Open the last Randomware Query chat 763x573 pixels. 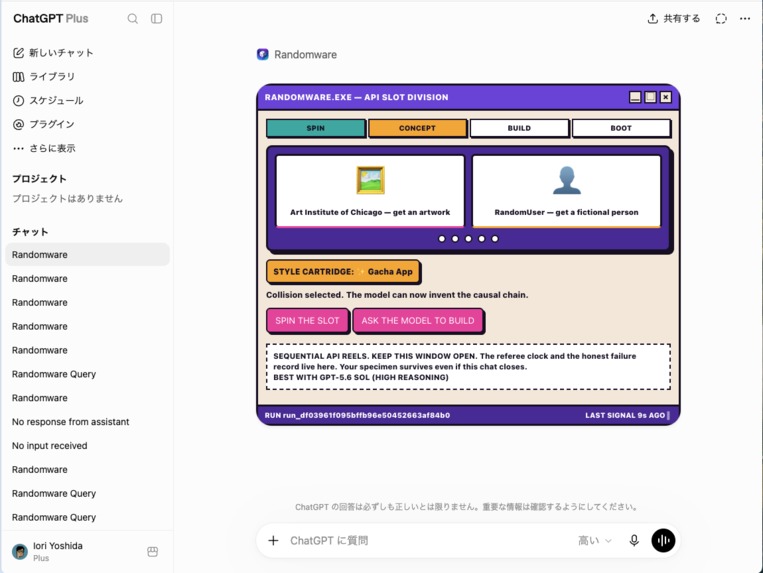88,517
